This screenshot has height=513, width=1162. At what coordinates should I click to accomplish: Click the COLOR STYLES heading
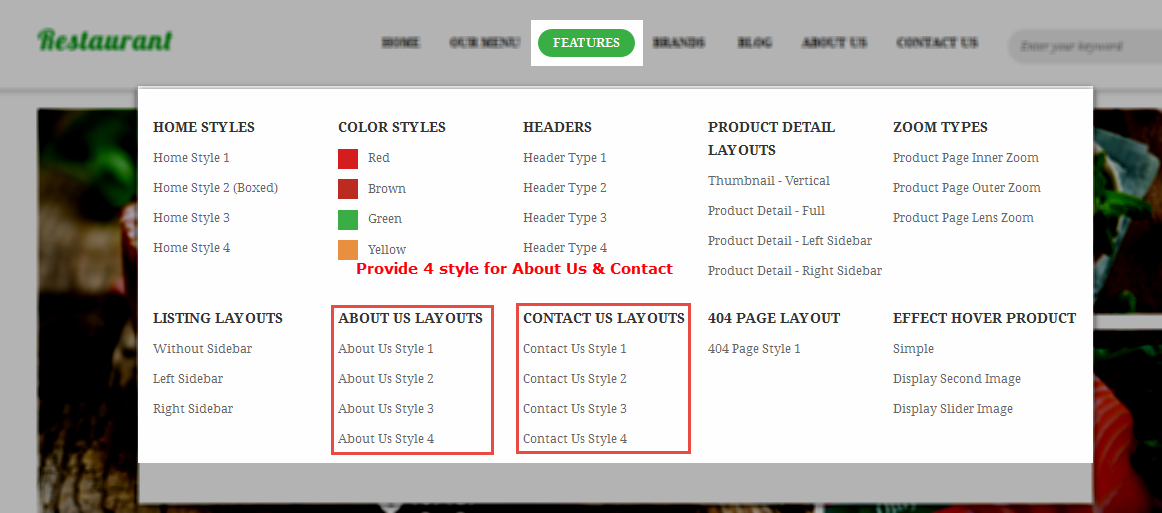tap(392, 128)
